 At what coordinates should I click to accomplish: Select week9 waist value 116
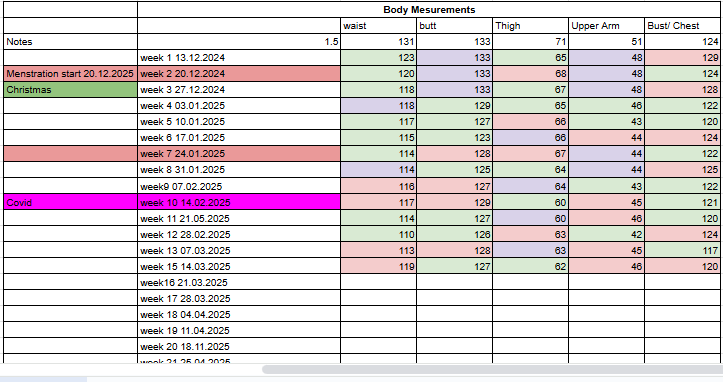tap(379, 186)
